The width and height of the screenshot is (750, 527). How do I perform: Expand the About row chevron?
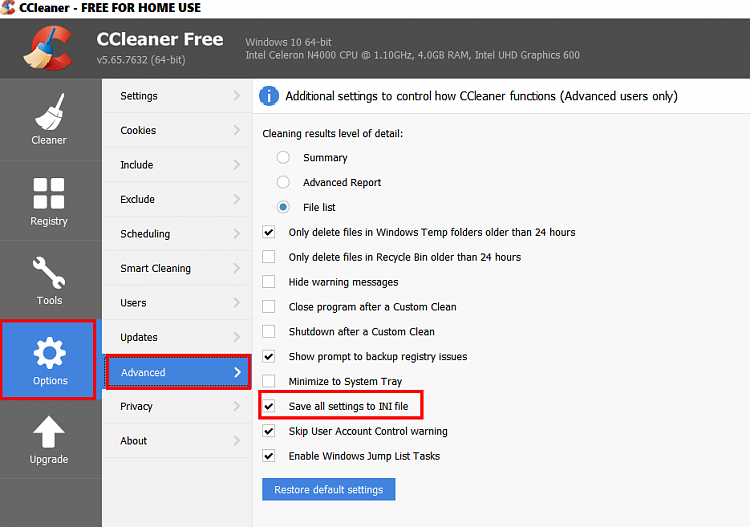[237, 440]
